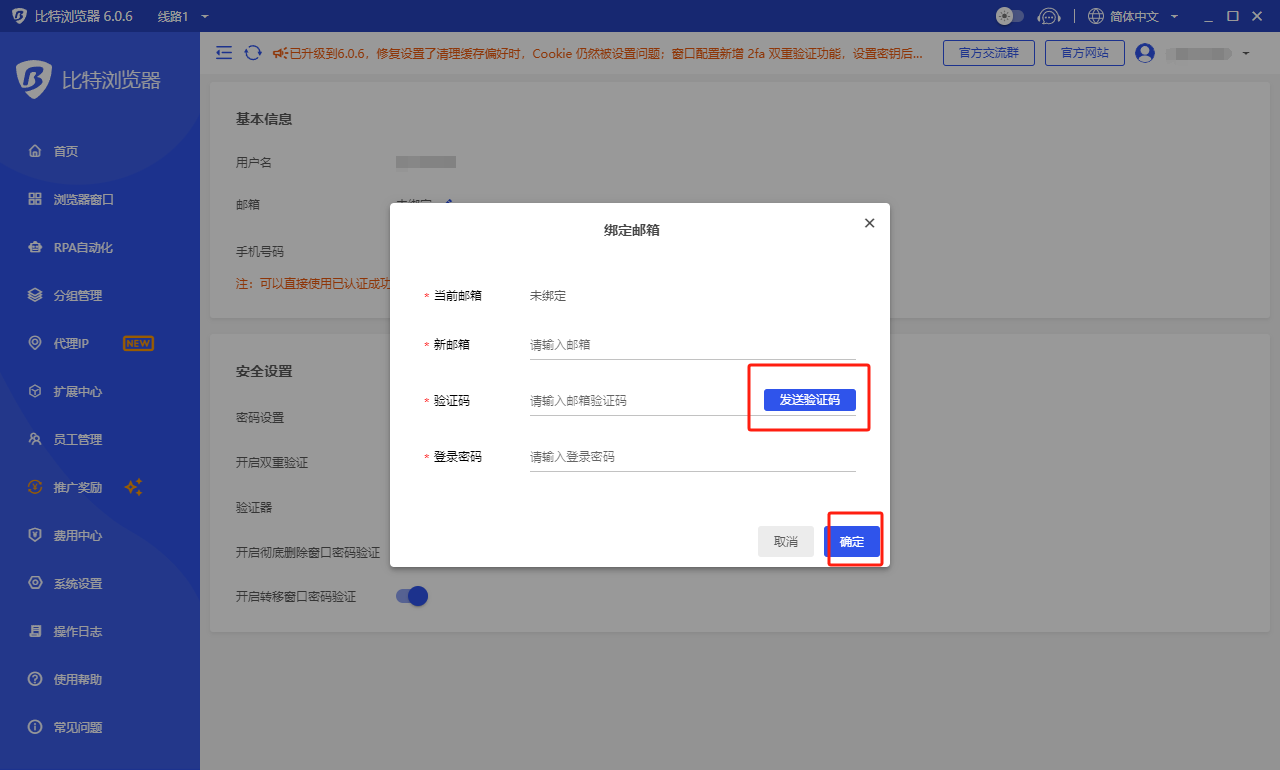The height and width of the screenshot is (770, 1280).
Task: Click the coin icon beside 推广奖励
Action: click(35, 487)
